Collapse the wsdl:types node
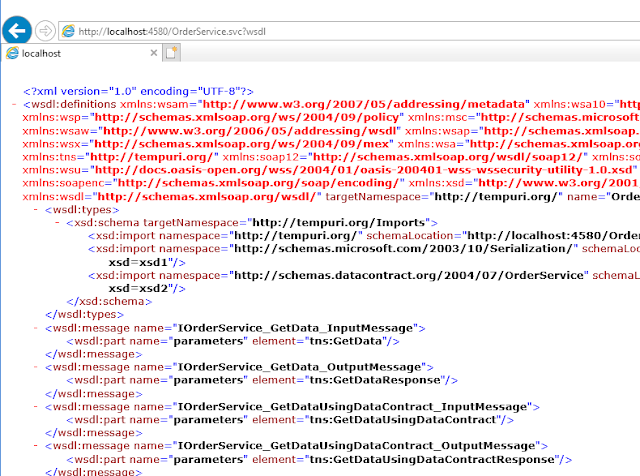The width and height of the screenshot is (640, 476). (36, 210)
